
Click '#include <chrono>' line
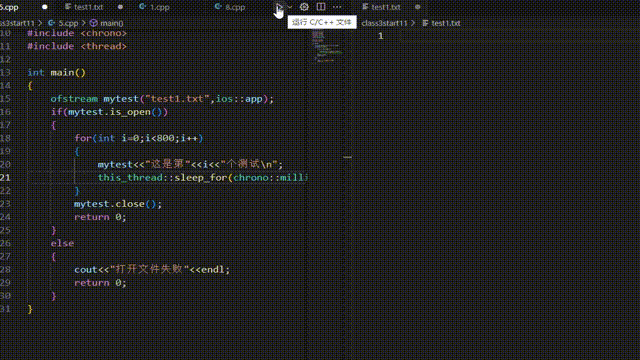pyautogui.click(x=77, y=33)
